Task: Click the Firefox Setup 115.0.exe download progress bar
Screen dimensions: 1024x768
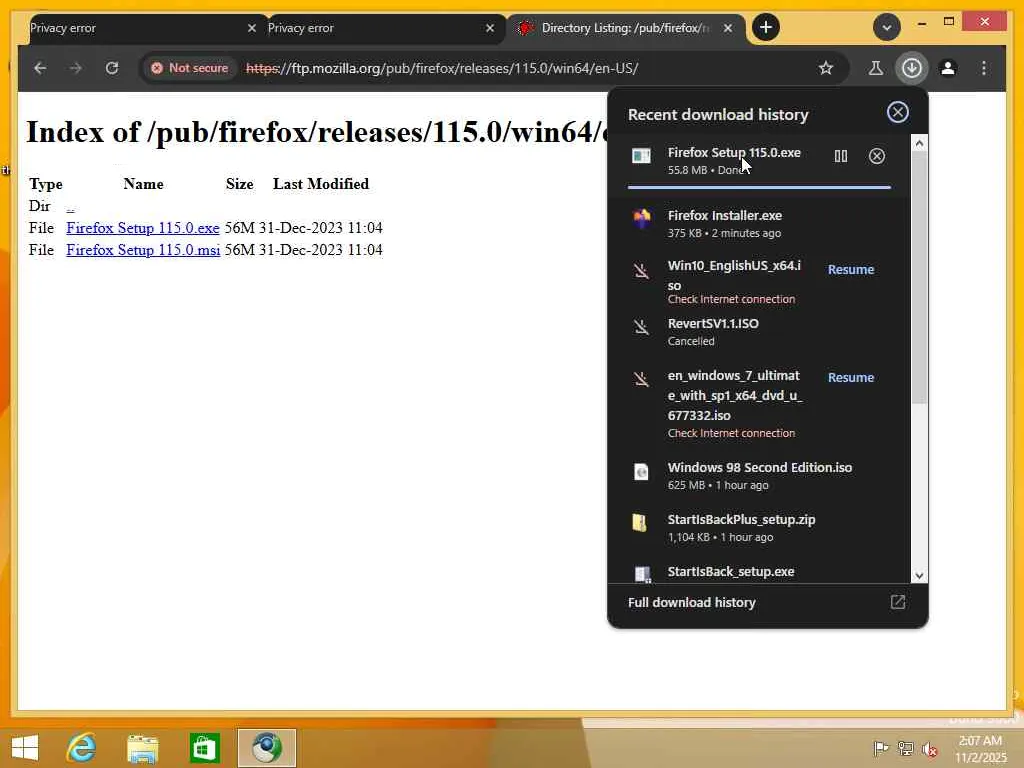Action: point(760,187)
